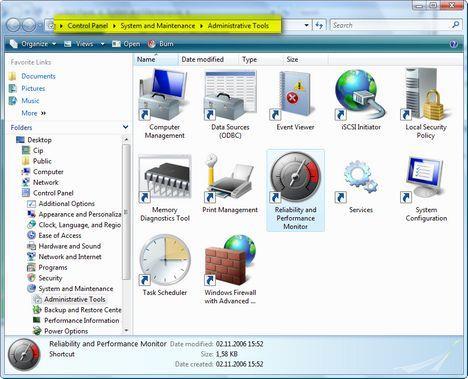Screen dimensions: 468x379
Task: Expand the address bar history dropdown
Action: click(306, 25)
